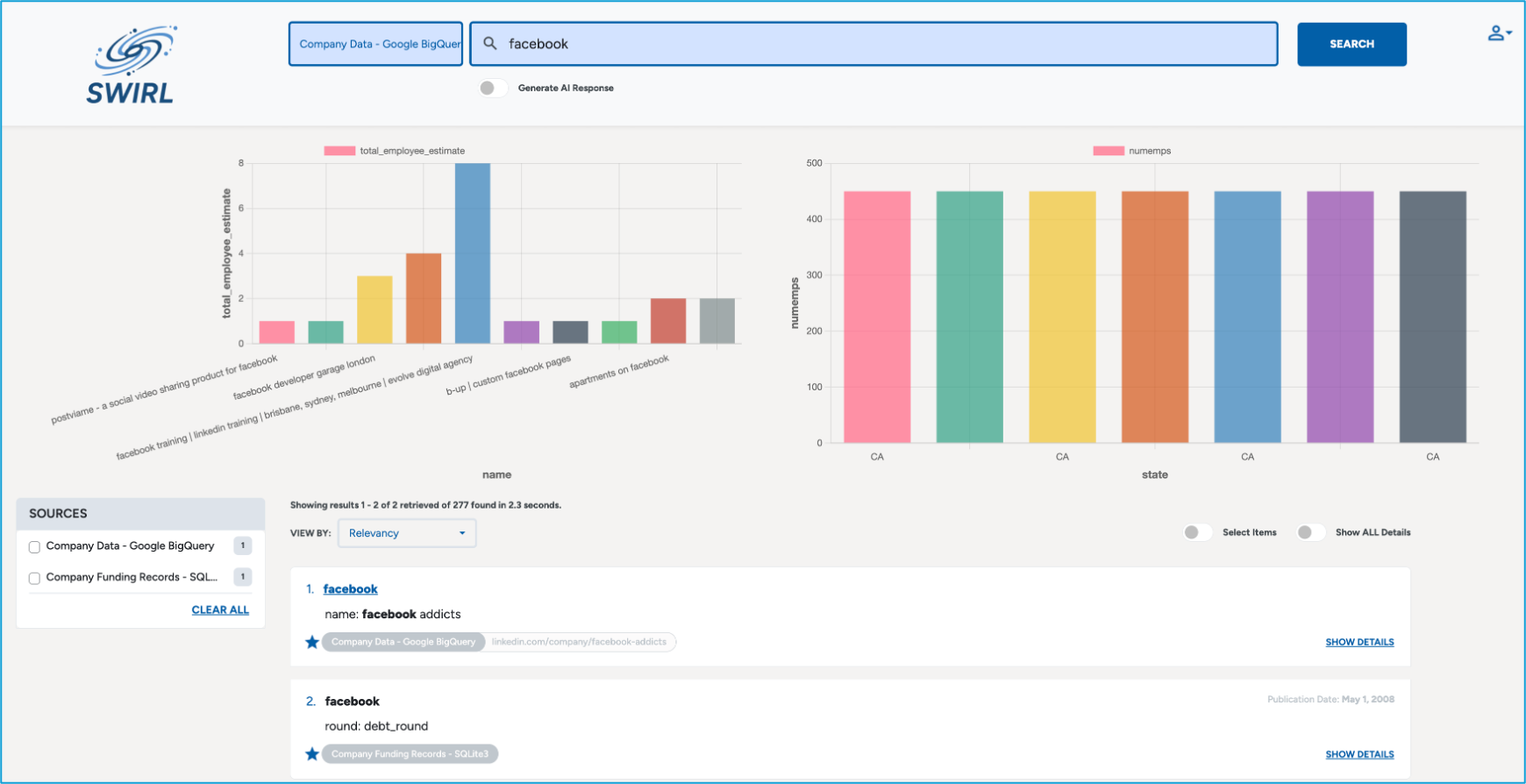
Task: Toggle the Select Items switch
Action: point(1196,532)
